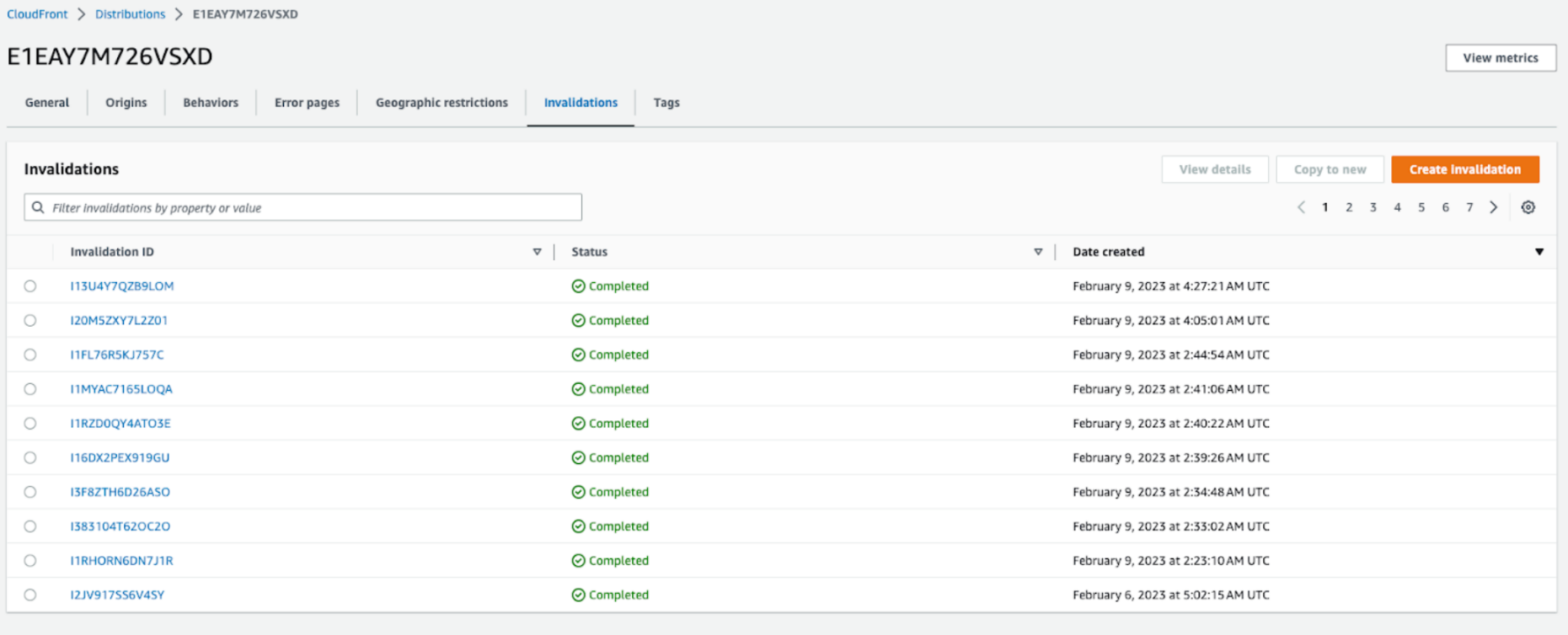Screen dimensions: 1568x635
Task: Open the table preferences gear icon
Action: click(x=1528, y=207)
